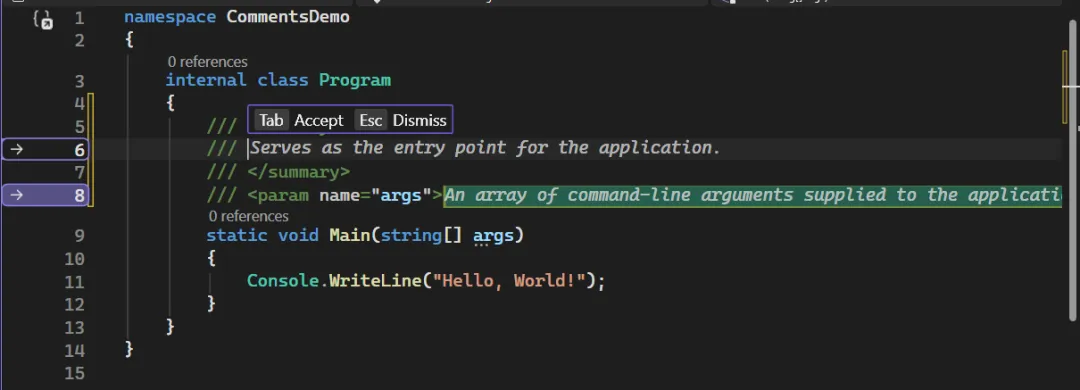Click the 'namespace' keyword on line 1
This screenshot has width=1080, height=390.
point(170,17)
